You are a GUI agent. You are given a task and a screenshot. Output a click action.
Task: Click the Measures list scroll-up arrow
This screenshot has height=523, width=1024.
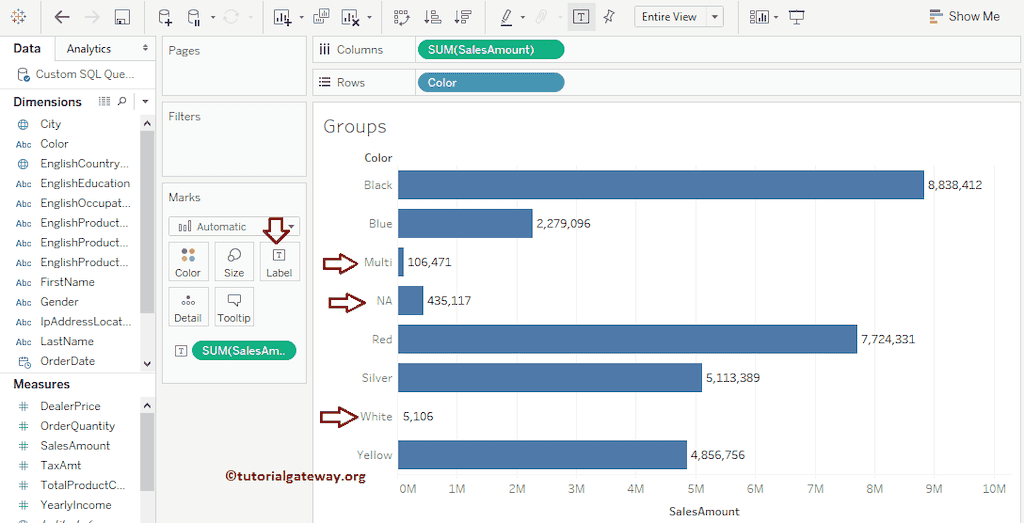pyautogui.click(x=147, y=406)
